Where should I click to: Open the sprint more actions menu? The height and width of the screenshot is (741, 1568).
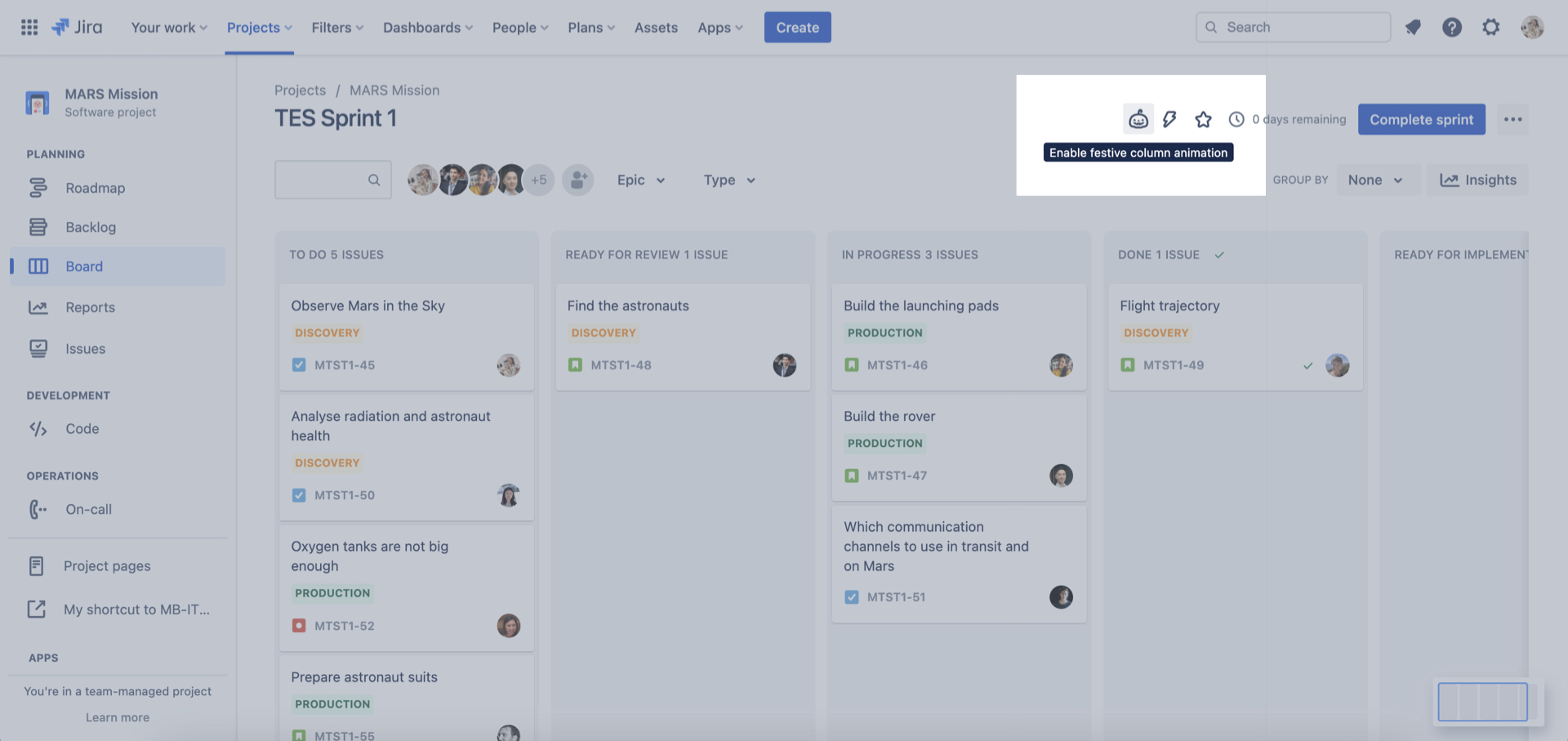(x=1512, y=119)
